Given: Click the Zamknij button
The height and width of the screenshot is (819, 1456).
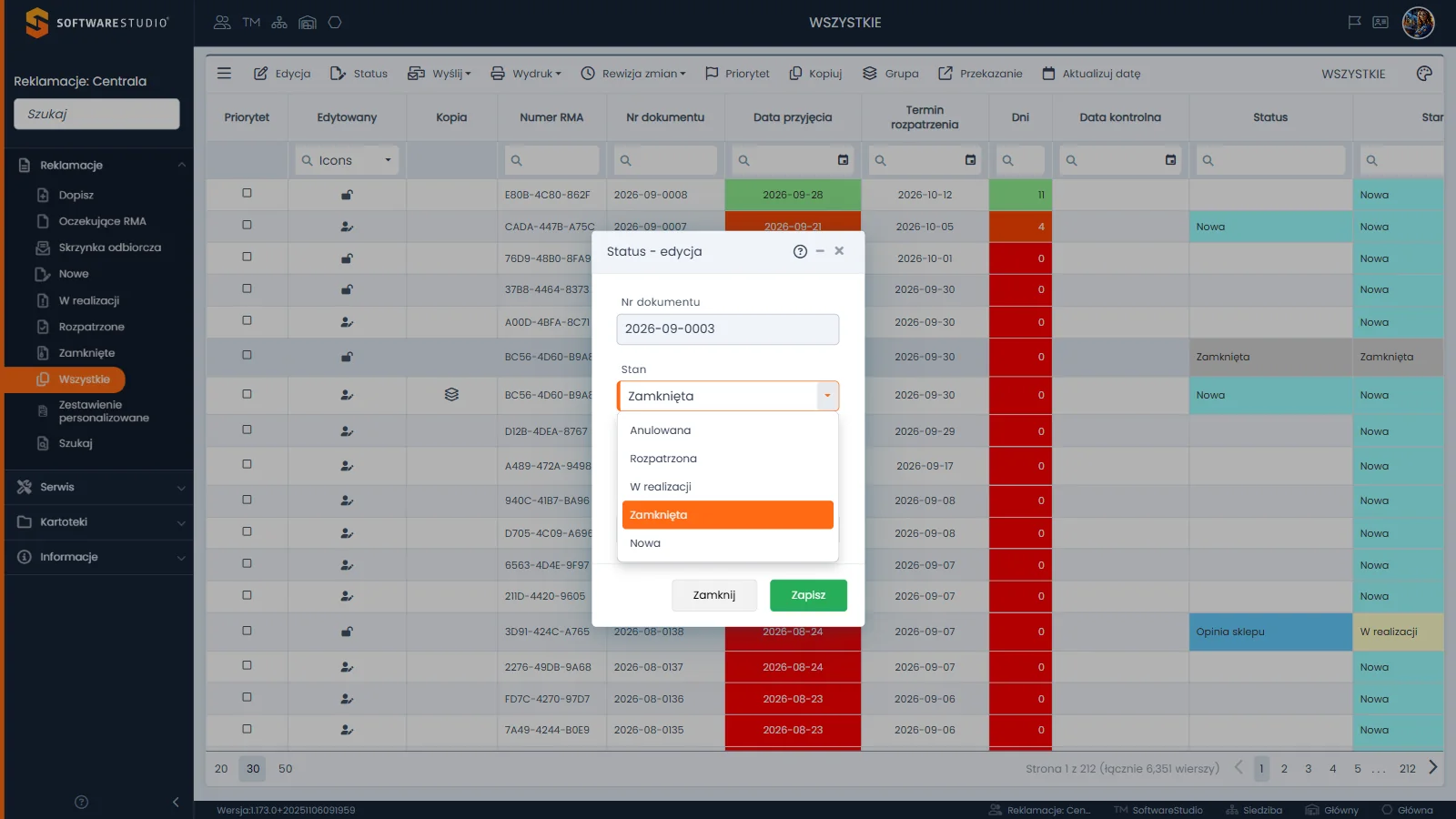Looking at the screenshot, I should [714, 595].
